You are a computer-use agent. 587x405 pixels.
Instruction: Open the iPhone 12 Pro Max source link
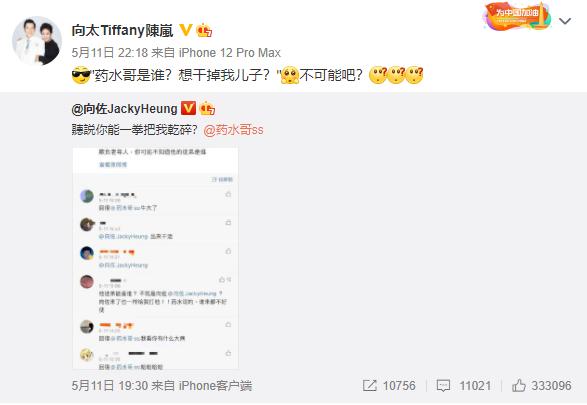click(230, 53)
